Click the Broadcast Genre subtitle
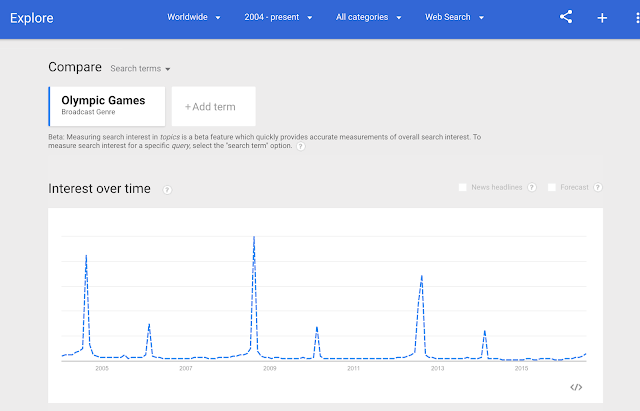The height and width of the screenshot is (411, 640). click(x=88, y=112)
